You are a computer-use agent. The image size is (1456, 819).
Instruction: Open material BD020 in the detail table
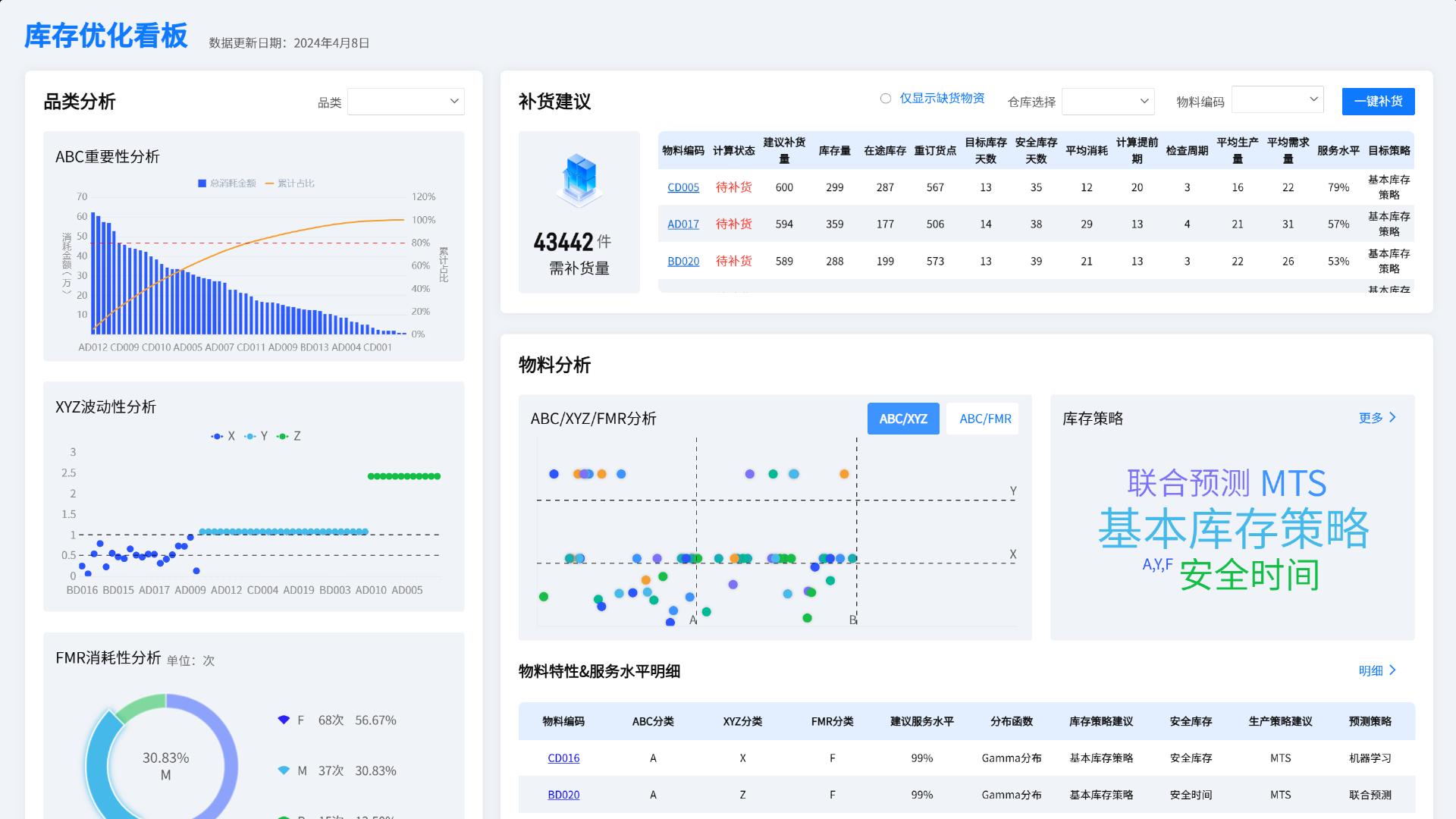(x=563, y=795)
